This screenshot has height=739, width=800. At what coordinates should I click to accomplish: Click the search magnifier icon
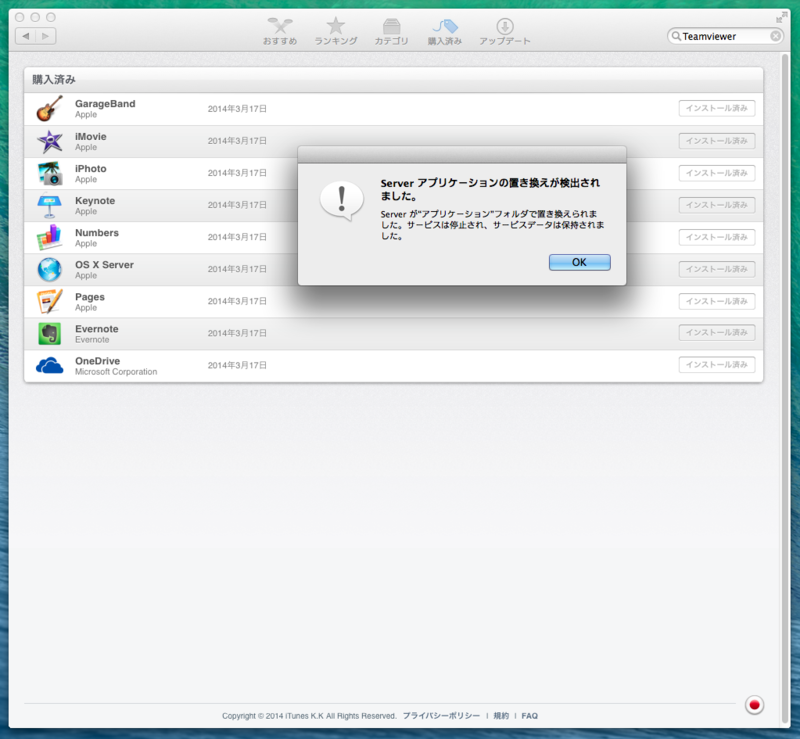click(x=676, y=36)
